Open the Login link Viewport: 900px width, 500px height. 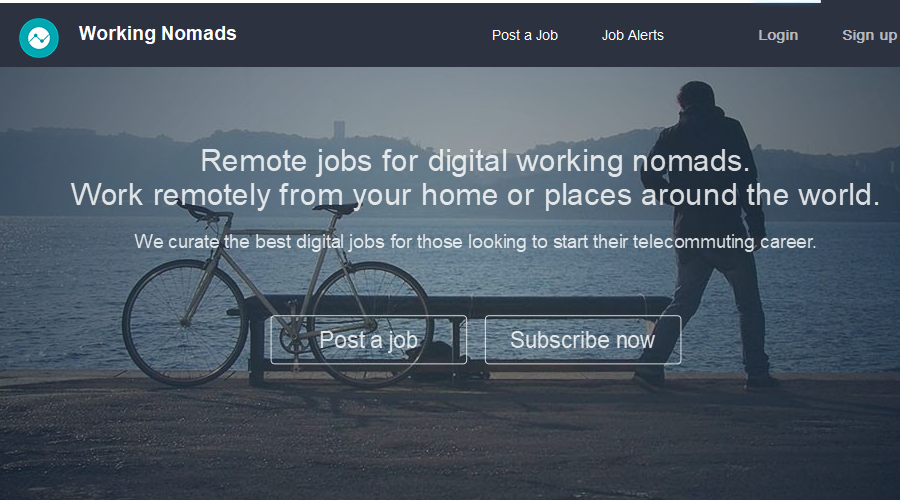778,35
